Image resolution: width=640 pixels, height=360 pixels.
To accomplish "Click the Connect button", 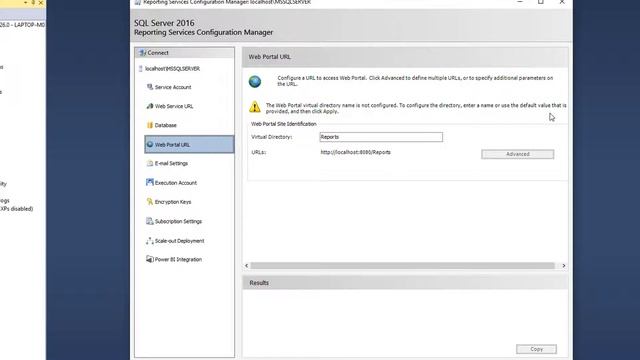I will point(184,53).
